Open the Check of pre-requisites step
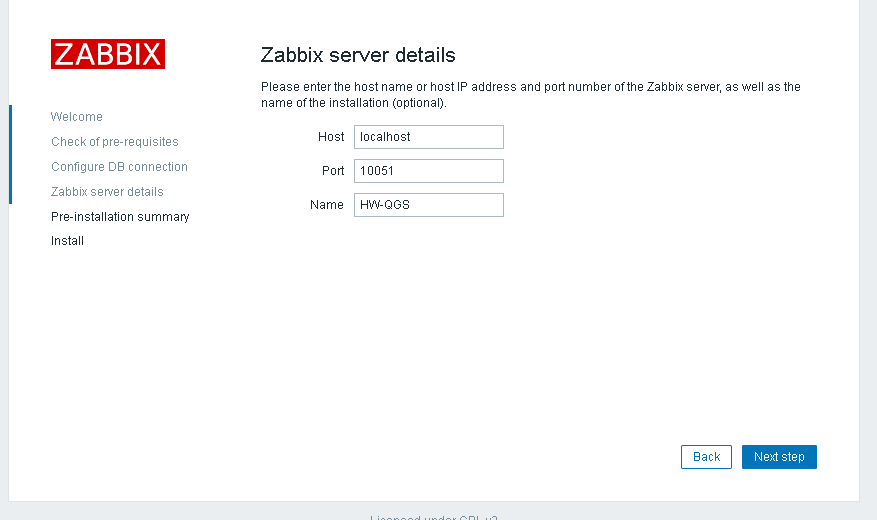The image size is (877, 520). point(115,142)
